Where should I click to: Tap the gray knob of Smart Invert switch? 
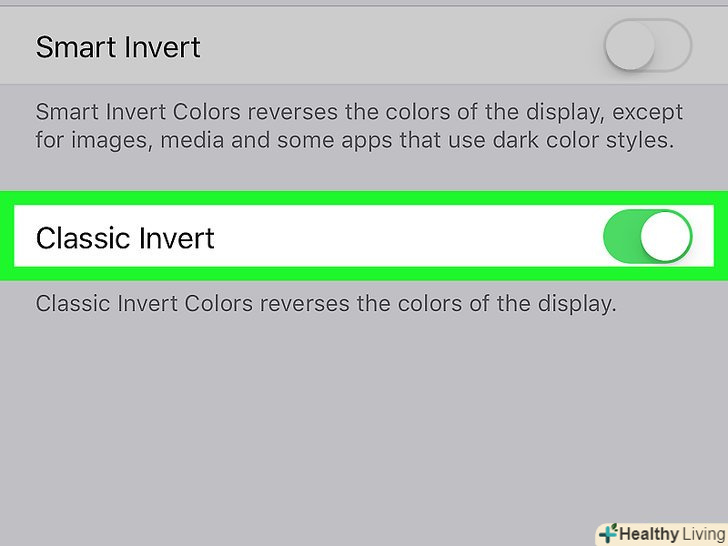tap(630, 46)
